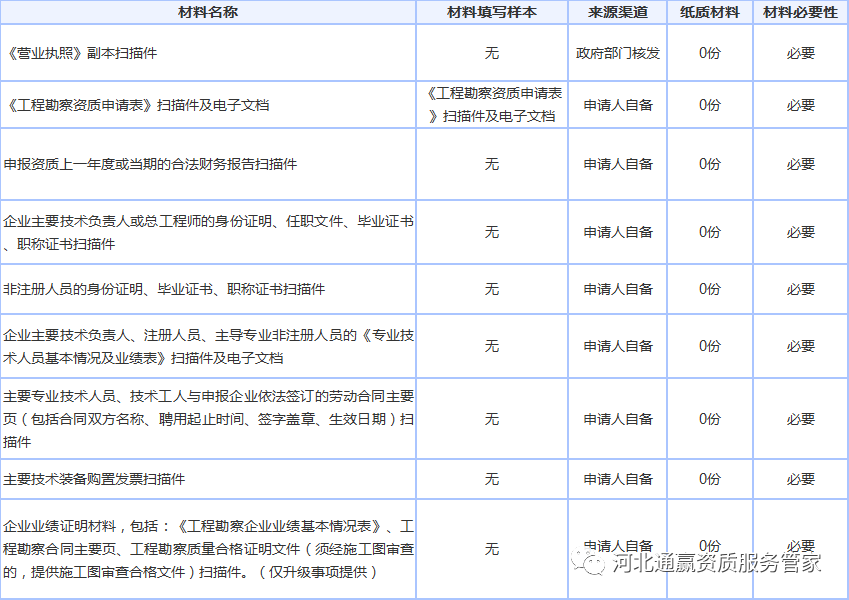Image resolution: width=849 pixels, height=600 pixels.
Task: Select row about 企业主要技术负责人或总工程师的身份证明
Action: [208, 232]
